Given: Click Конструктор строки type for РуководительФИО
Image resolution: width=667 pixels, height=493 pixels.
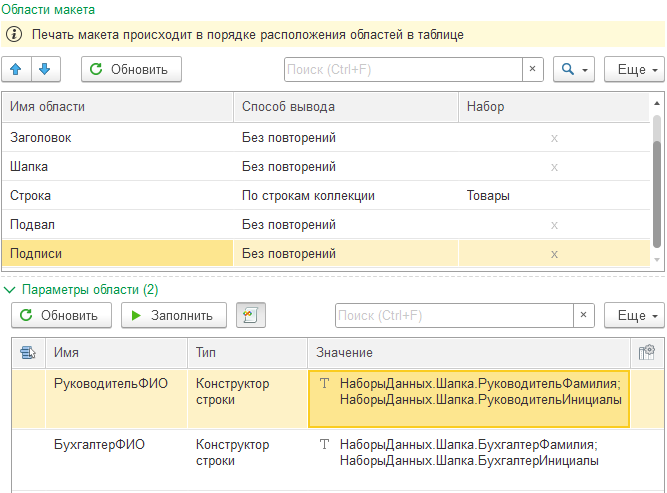Looking at the screenshot, I should (x=232, y=391).
